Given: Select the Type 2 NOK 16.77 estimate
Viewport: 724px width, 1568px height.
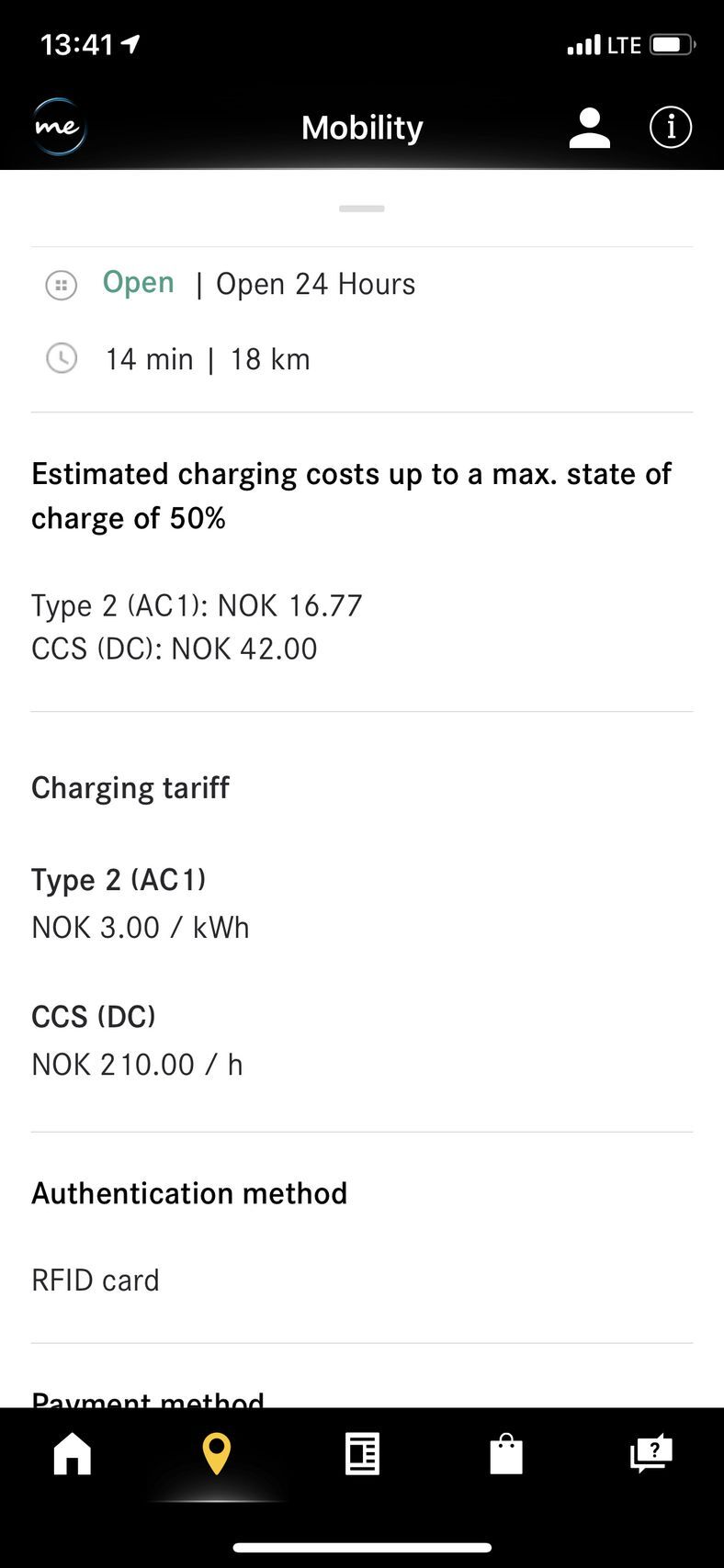Looking at the screenshot, I should tap(197, 605).
